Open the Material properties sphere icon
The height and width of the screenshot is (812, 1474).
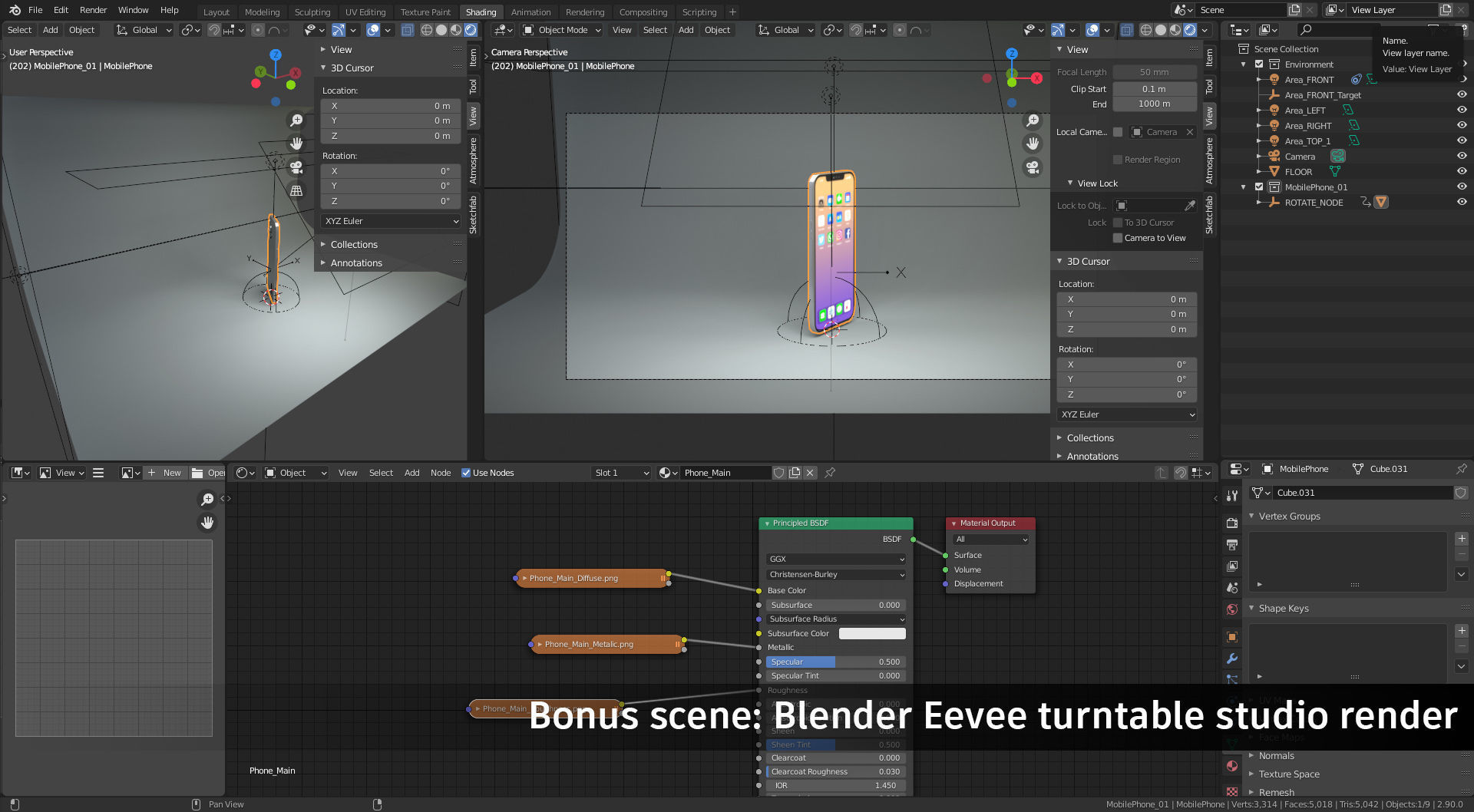coord(1232,765)
